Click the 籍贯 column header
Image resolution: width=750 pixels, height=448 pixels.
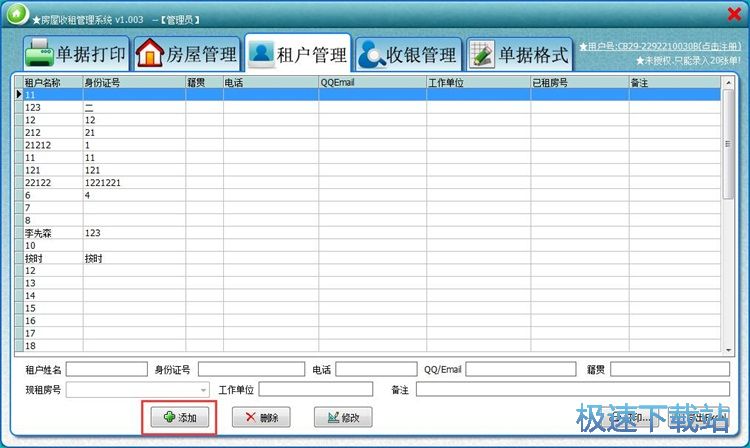click(204, 82)
